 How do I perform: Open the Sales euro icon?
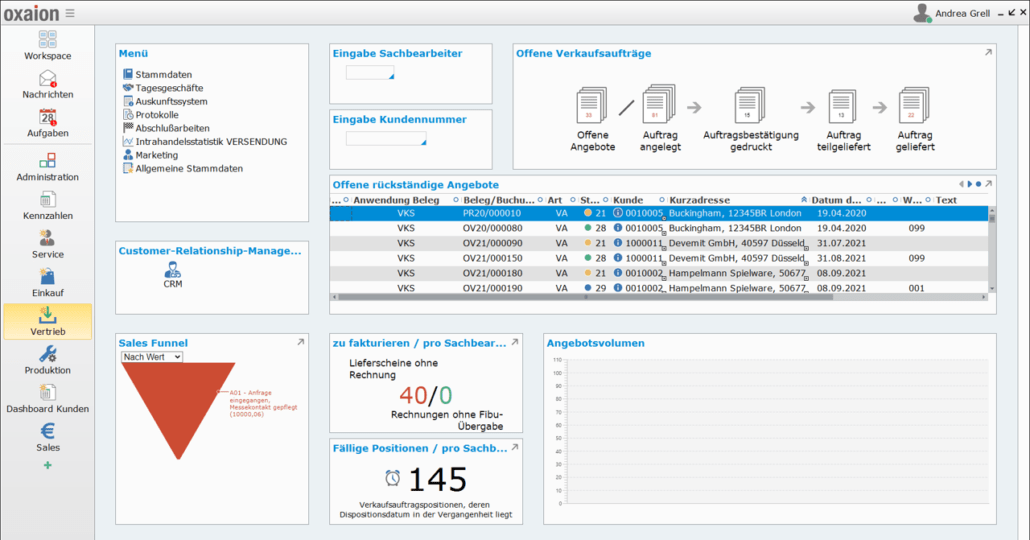(47, 431)
